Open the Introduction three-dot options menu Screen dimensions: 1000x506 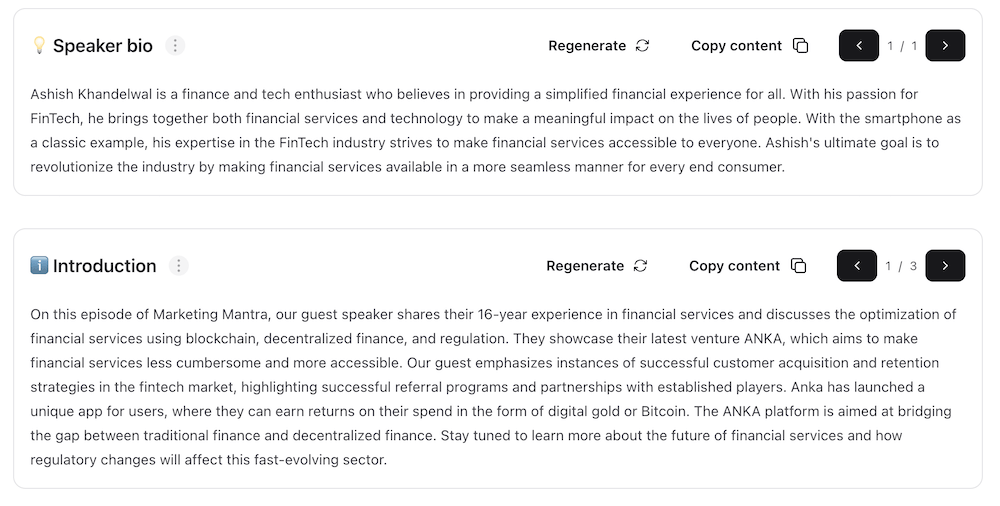click(x=178, y=266)
